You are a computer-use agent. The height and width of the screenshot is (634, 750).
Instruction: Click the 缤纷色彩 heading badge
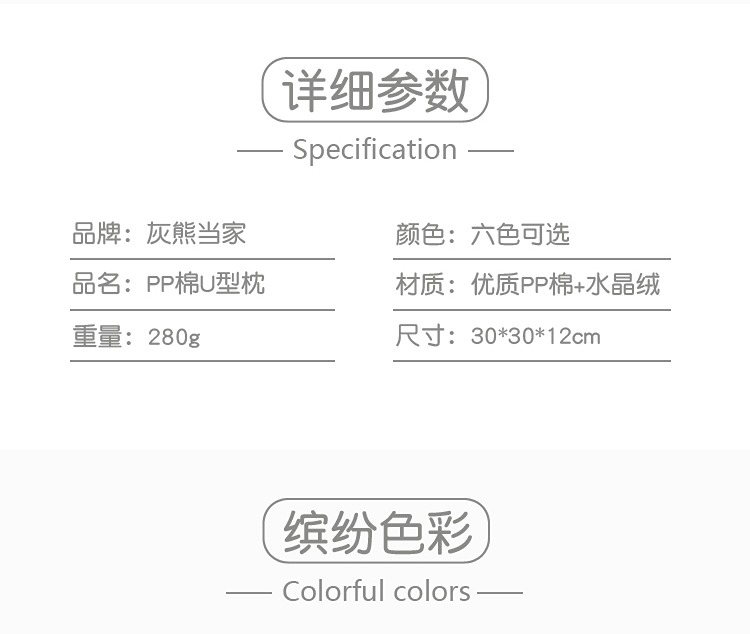[376, 531]
